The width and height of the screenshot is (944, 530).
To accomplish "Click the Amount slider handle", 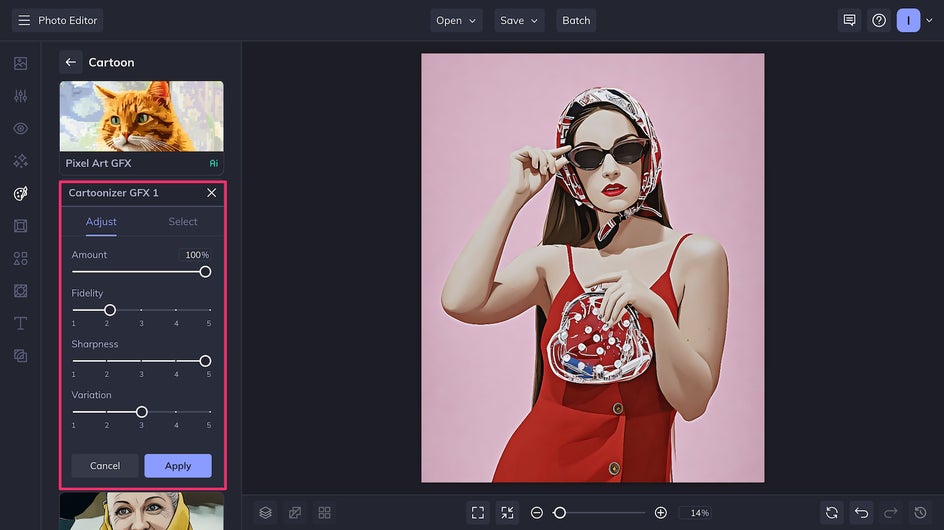I will 205,272.
